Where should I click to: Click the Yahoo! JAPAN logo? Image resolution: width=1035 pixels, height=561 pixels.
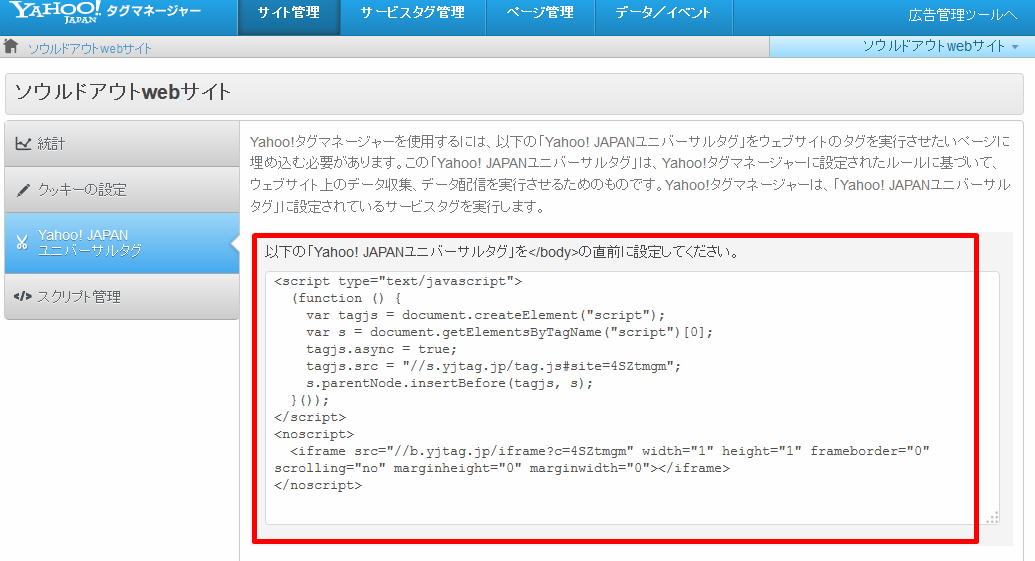56,12
